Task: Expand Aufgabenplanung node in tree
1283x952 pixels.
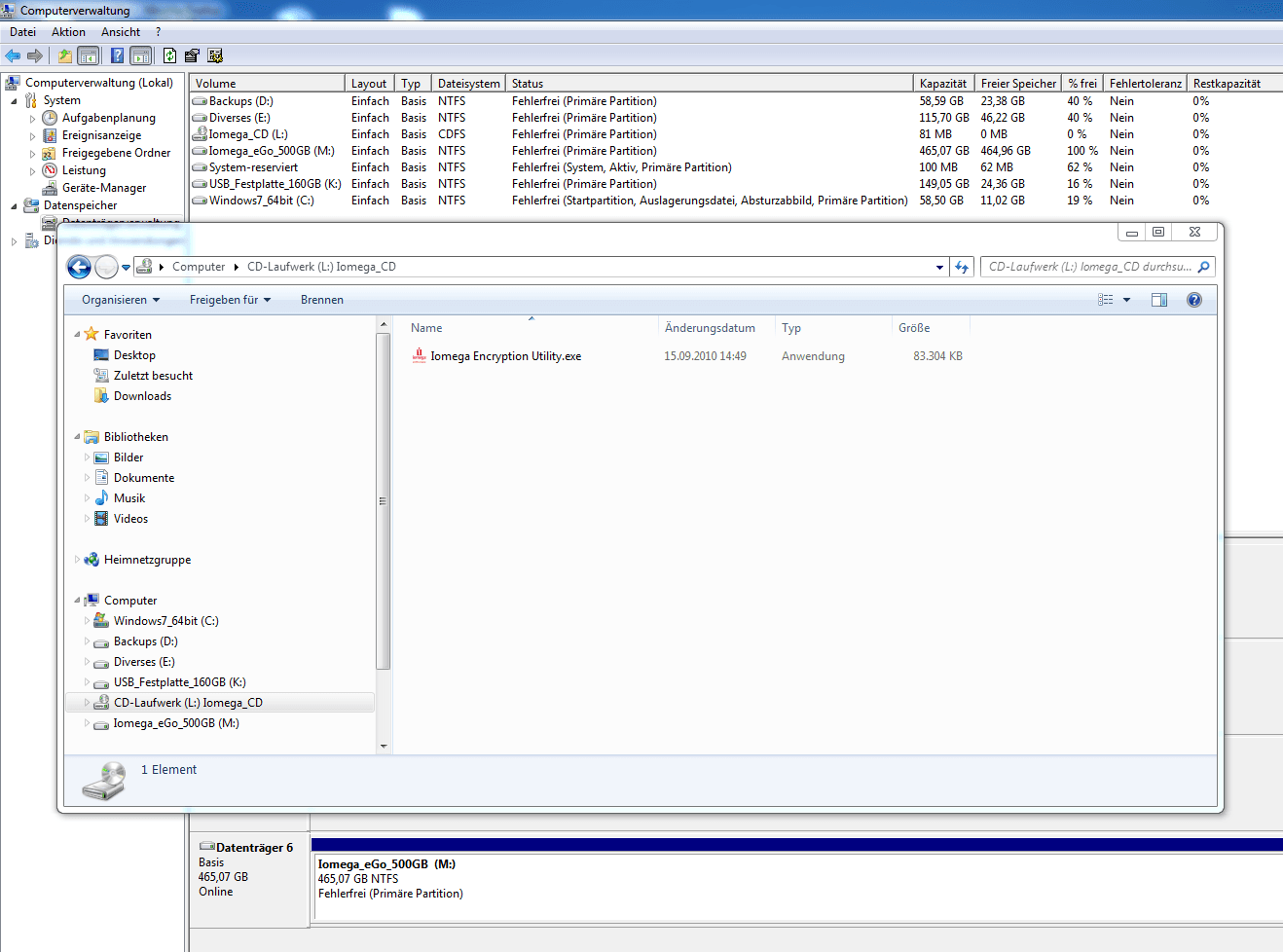Action: tap(32, 119)
